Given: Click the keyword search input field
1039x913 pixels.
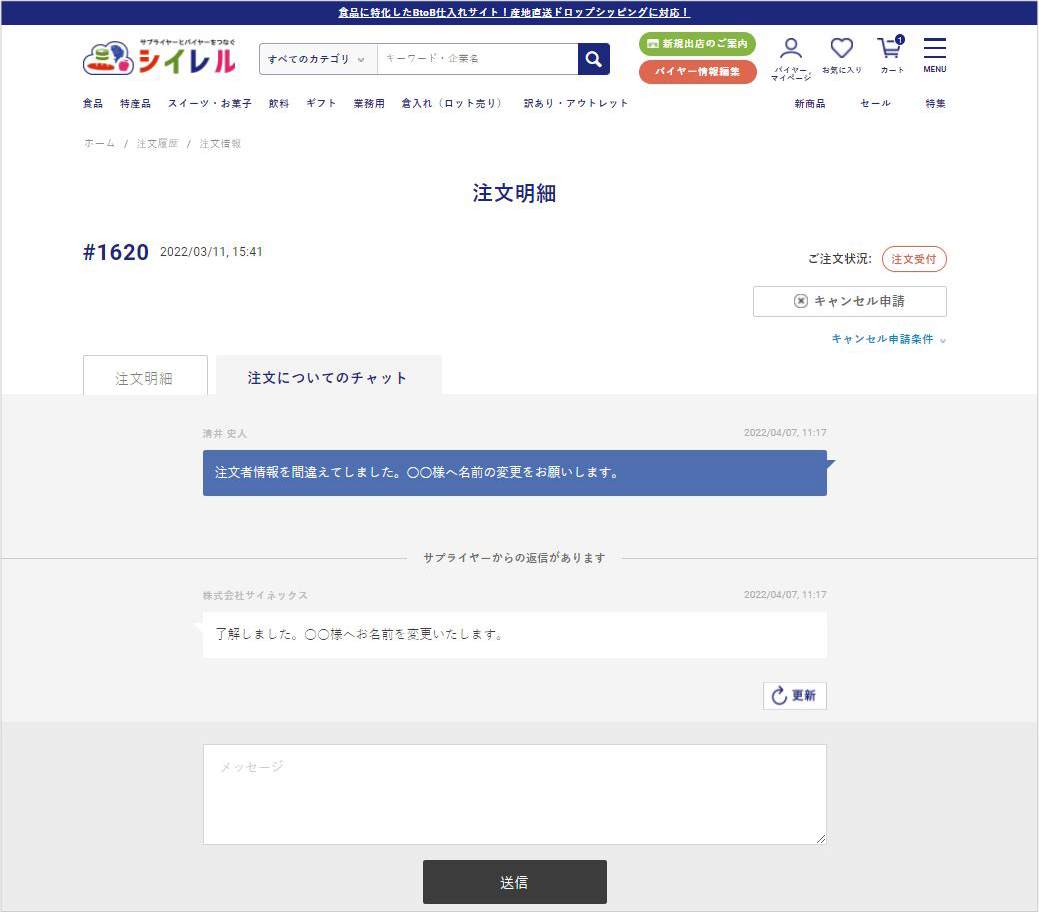Looking at the screenshot, I should pos(477,59).
